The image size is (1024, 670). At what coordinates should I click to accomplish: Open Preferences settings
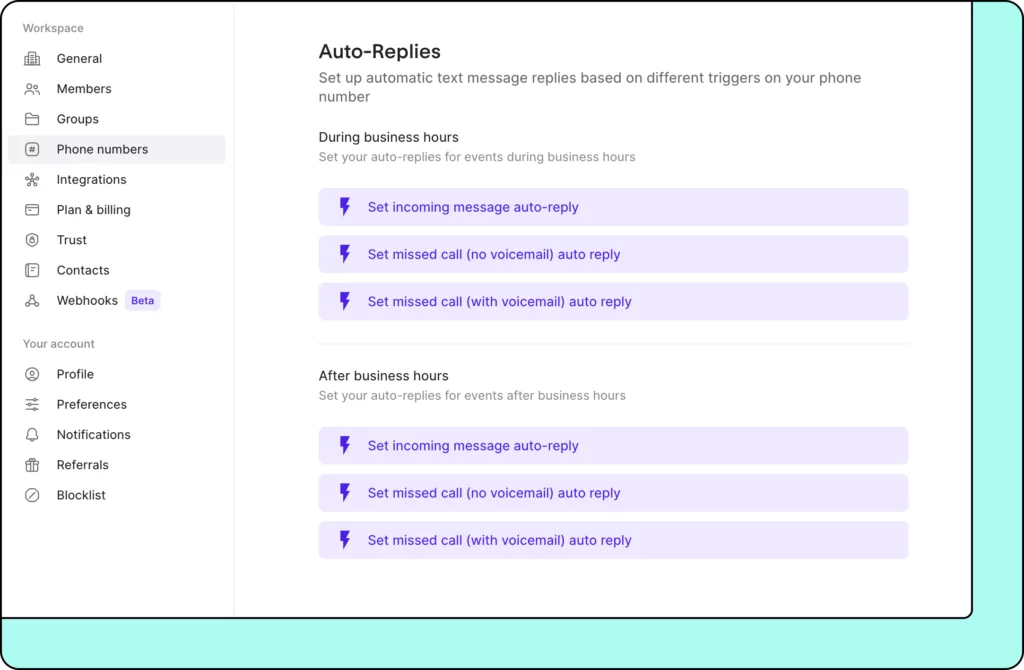click(x=91, y=404)
